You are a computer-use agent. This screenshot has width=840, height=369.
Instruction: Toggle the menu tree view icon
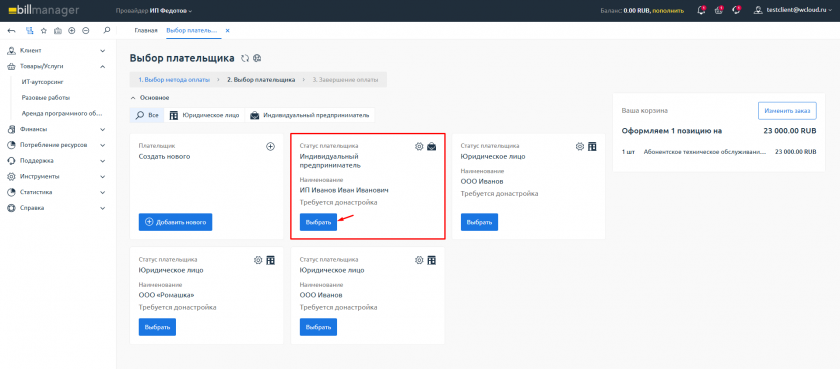click(x=29, y=31)
